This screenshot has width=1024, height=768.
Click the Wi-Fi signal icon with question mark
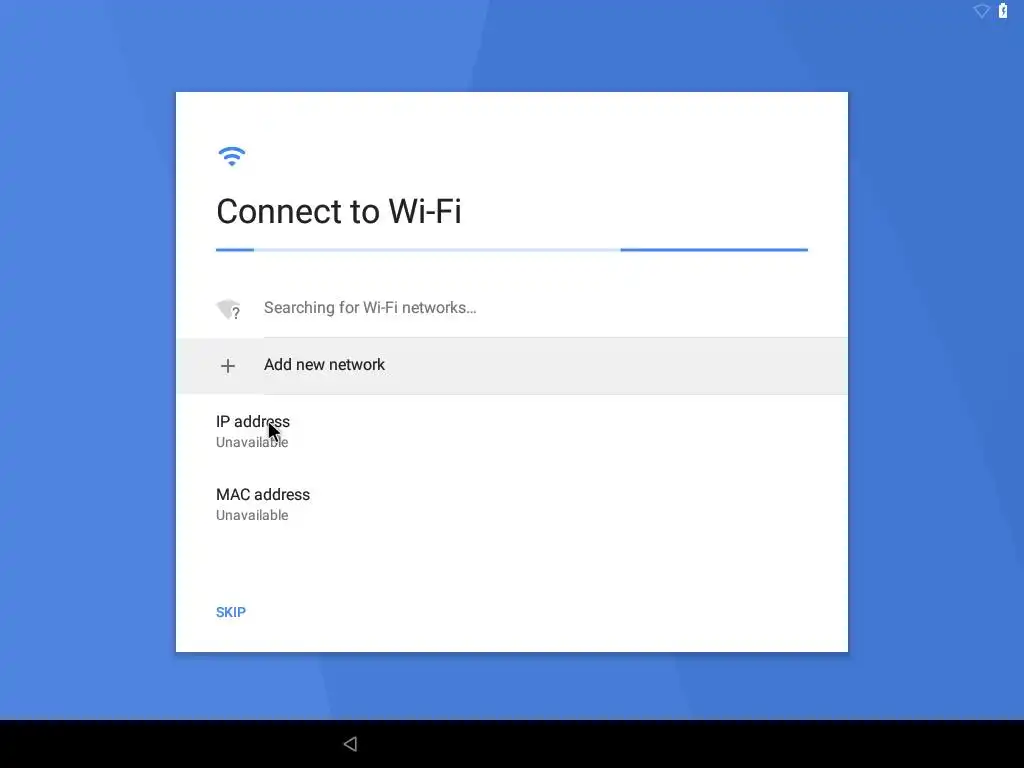229,309
